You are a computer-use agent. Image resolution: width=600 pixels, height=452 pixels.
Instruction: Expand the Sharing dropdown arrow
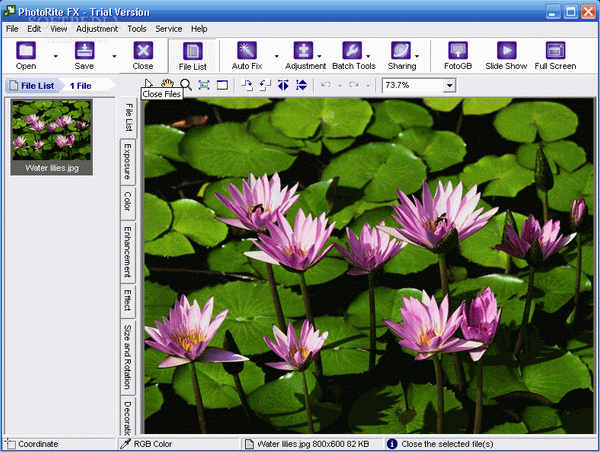coord(417,56)
